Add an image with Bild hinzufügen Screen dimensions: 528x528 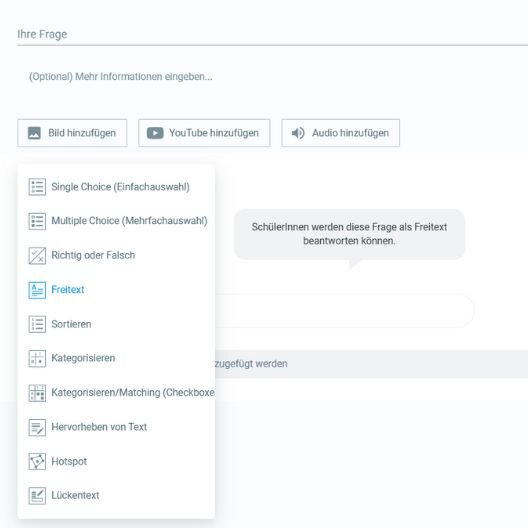[72, 133]
